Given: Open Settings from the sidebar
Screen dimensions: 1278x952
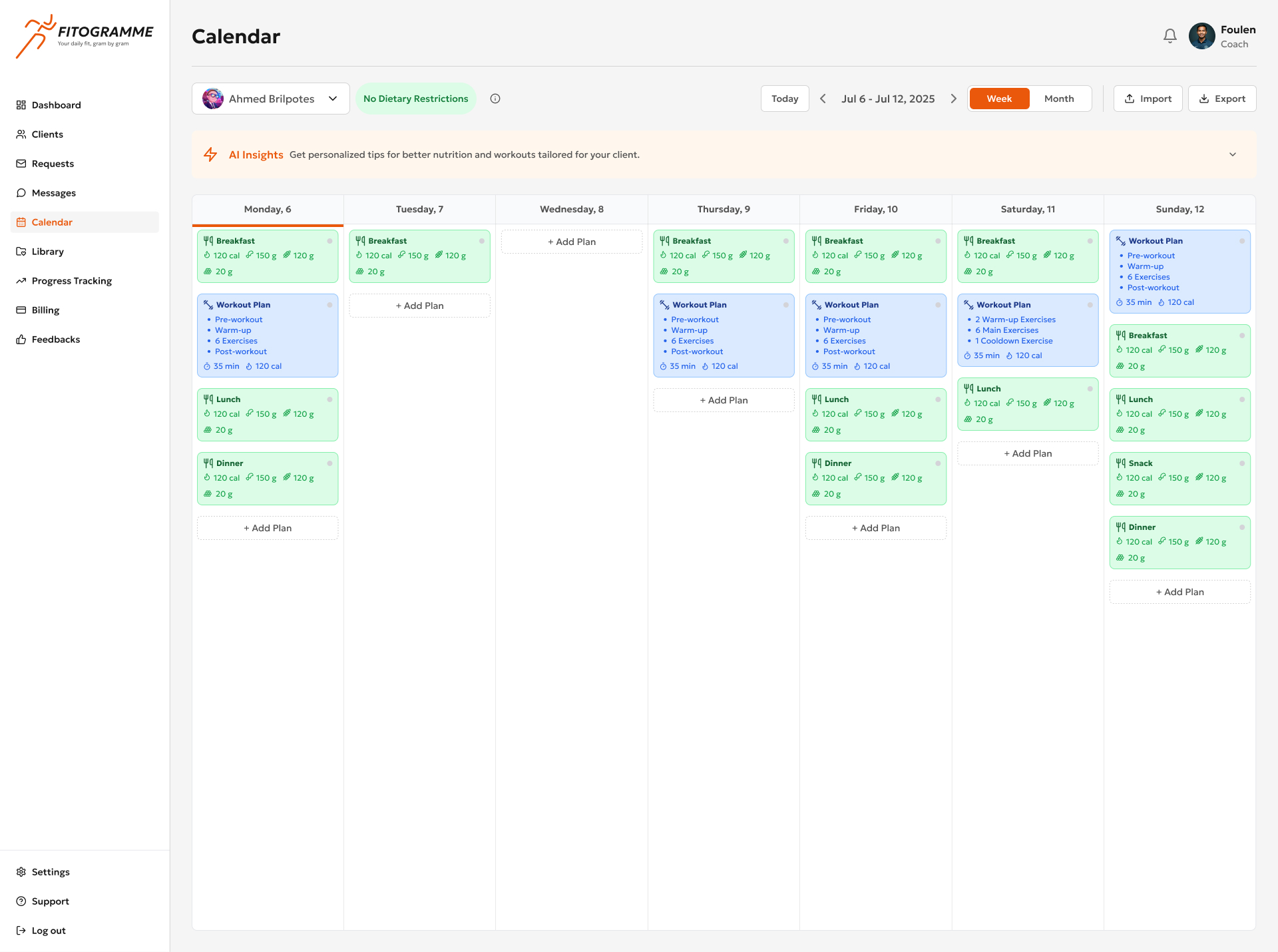Looking at the screenshot, I should [x=51, y=871].
